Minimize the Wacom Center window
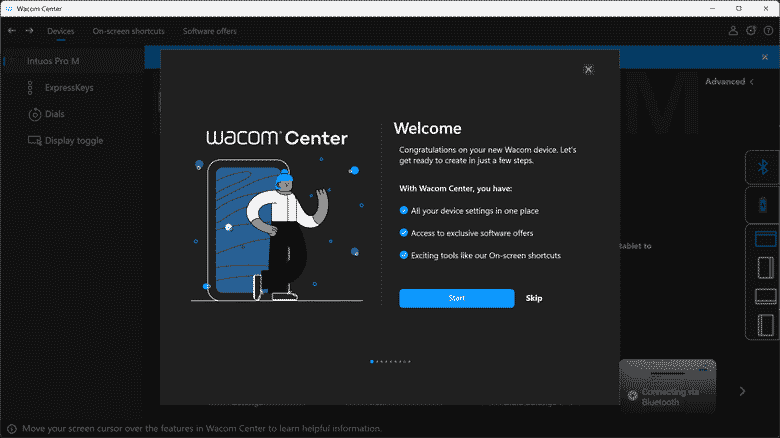Image resolution: width=780 pixels, height=438 pixels. click(x=712, y=8)
